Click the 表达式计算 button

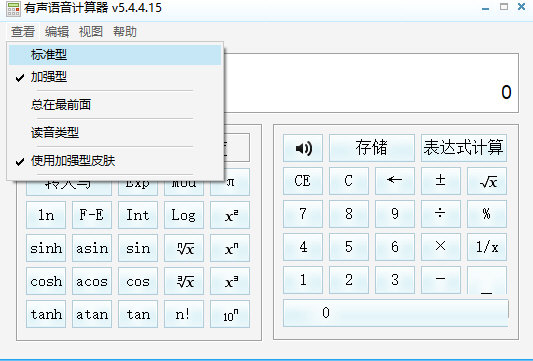click(464, 148)
